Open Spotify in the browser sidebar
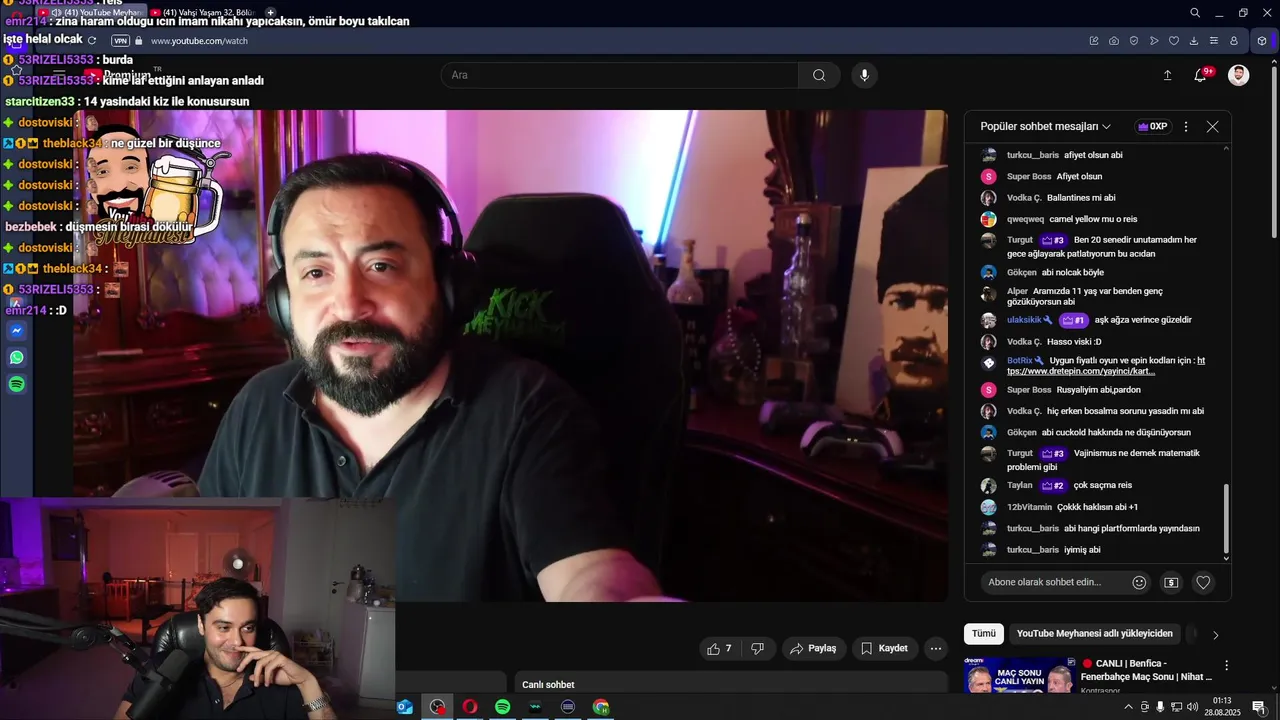This screenshot has height=720, width=1280. click(x=17, y=384)
